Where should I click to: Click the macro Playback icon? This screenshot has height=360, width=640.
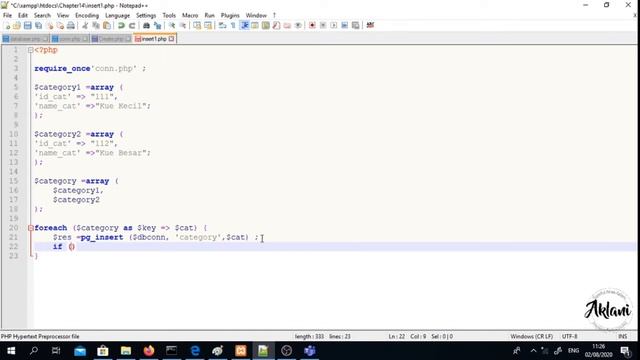[x=334, y=26]
